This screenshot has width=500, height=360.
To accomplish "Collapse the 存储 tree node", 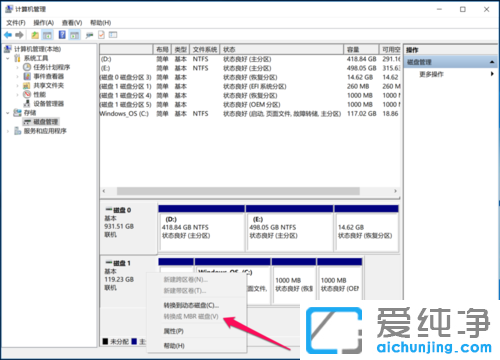I will 8,113.
